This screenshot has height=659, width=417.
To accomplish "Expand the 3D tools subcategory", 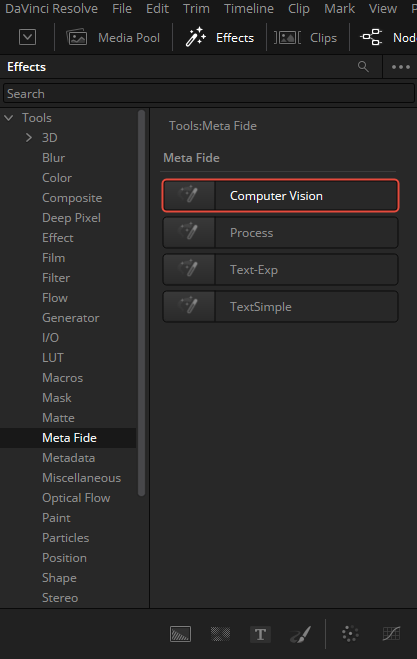I will point(29,137).
